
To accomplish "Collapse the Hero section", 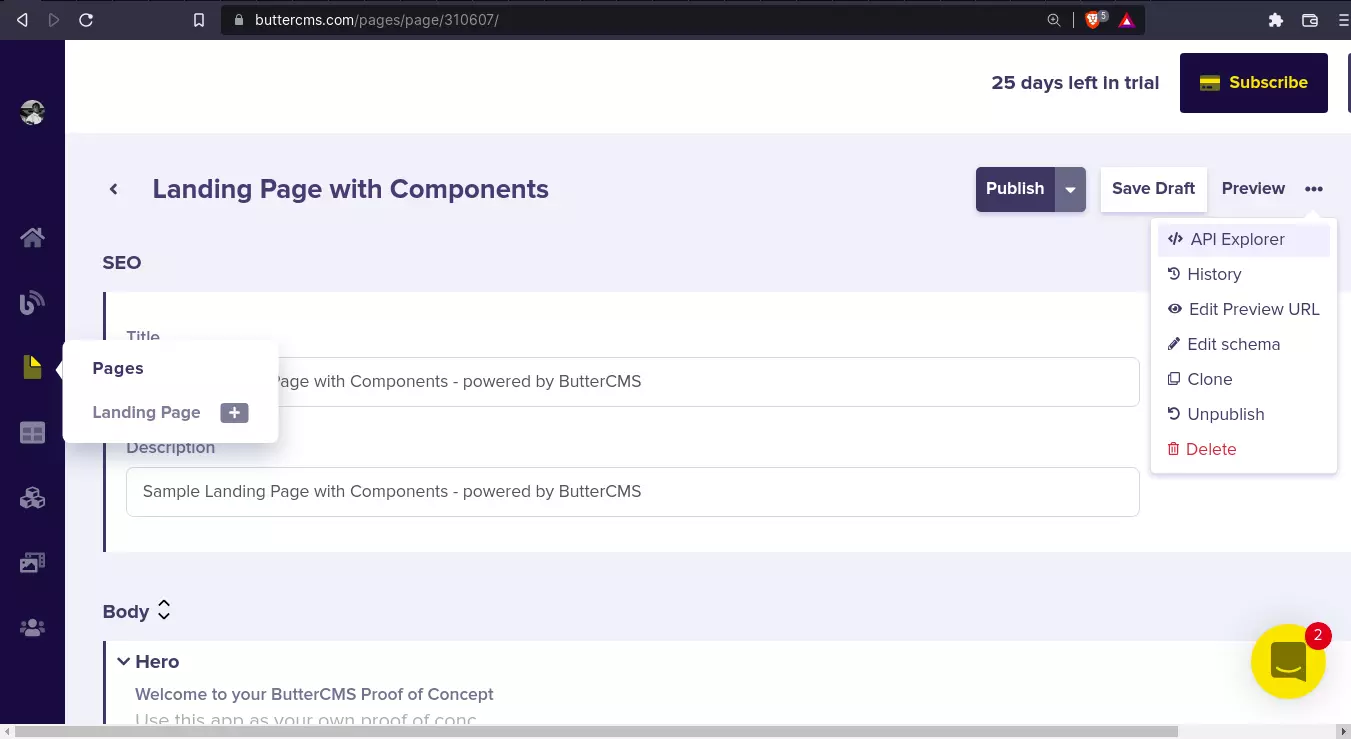I will point(124,661).
